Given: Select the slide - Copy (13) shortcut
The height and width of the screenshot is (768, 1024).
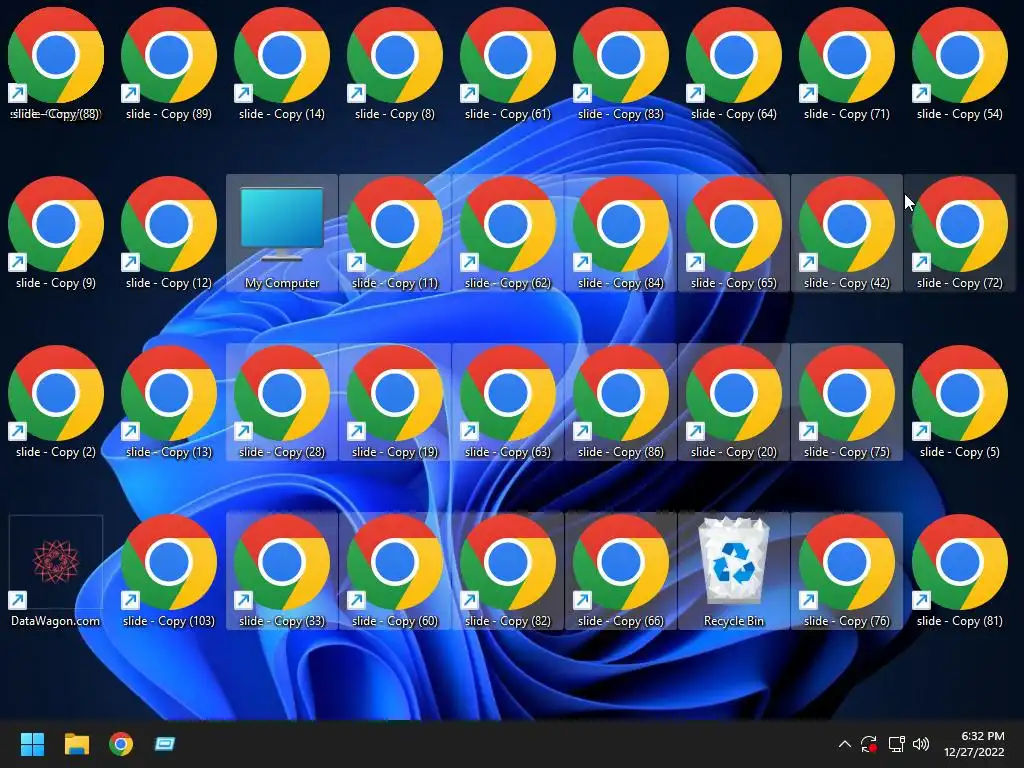Looking at the screenshot, I should pos(168,402).
